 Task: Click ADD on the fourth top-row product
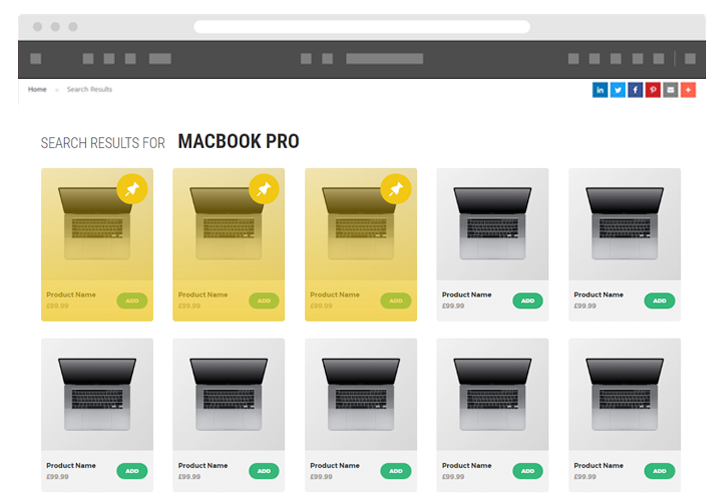point(528,301)
